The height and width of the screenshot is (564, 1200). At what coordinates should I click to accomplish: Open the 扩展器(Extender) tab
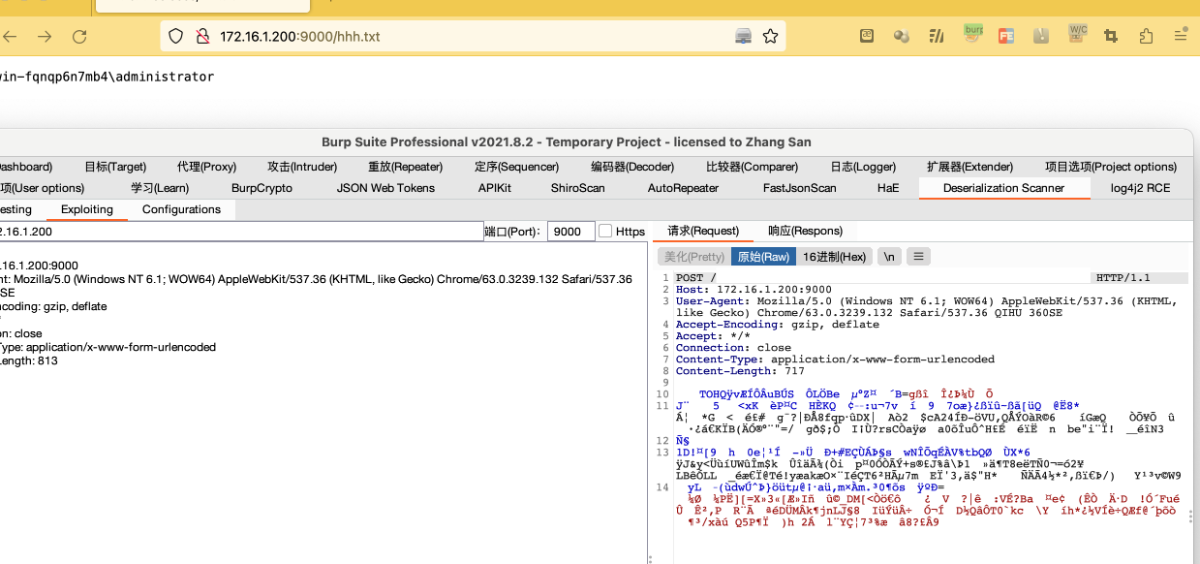[x=969, y=167]
